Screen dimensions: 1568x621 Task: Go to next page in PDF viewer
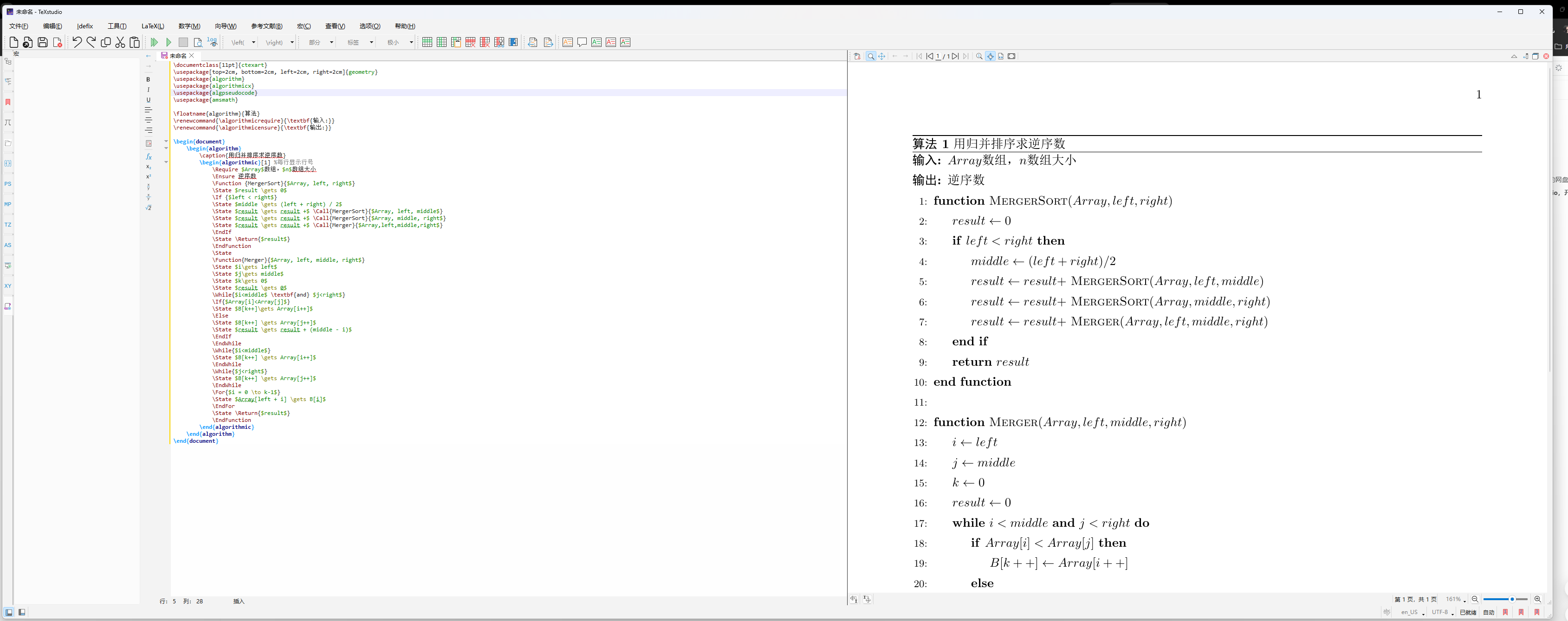click(955, 56)
